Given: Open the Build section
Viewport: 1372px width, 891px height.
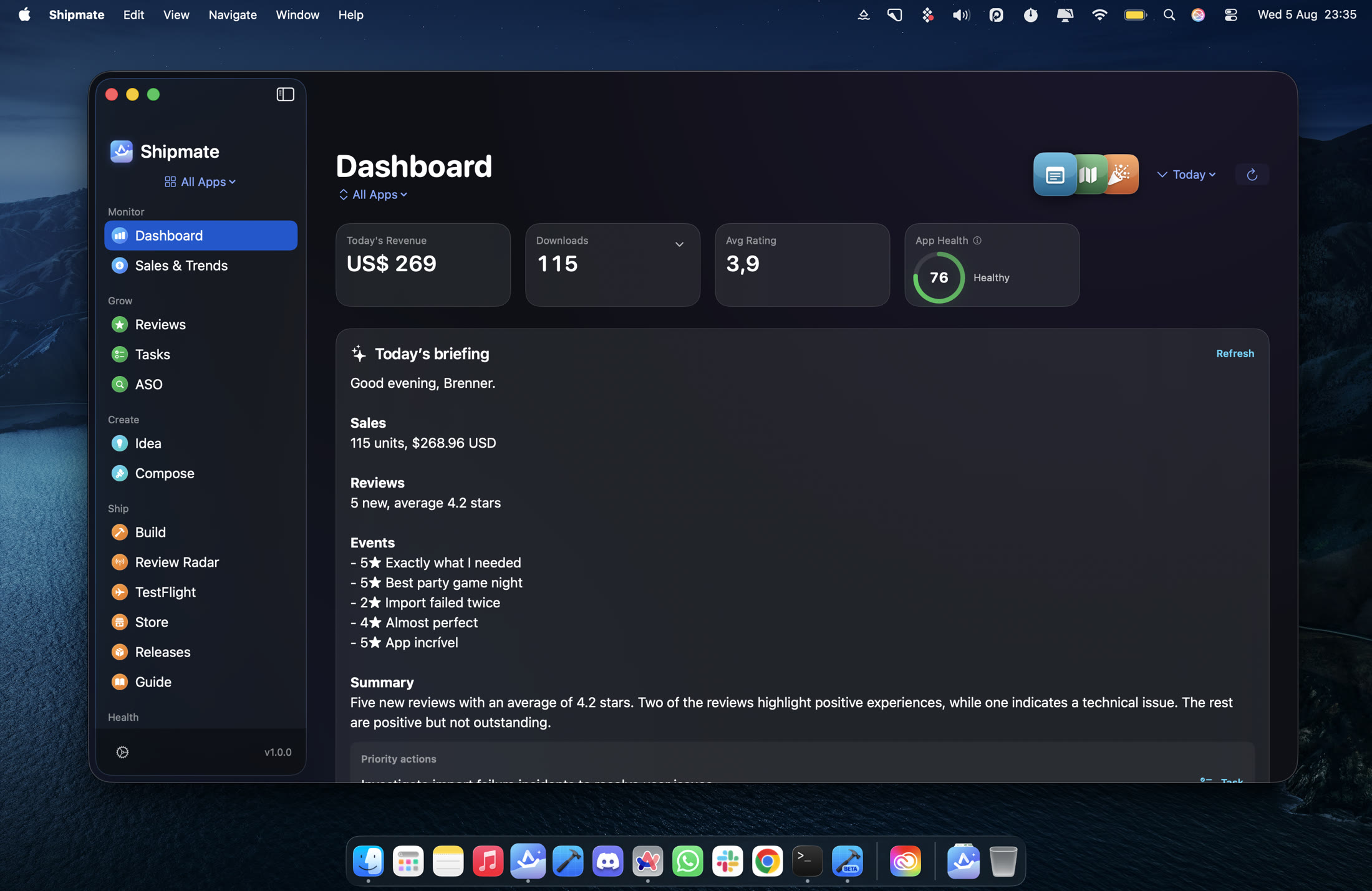Looking at the screenshot, I should coord(201,532).
